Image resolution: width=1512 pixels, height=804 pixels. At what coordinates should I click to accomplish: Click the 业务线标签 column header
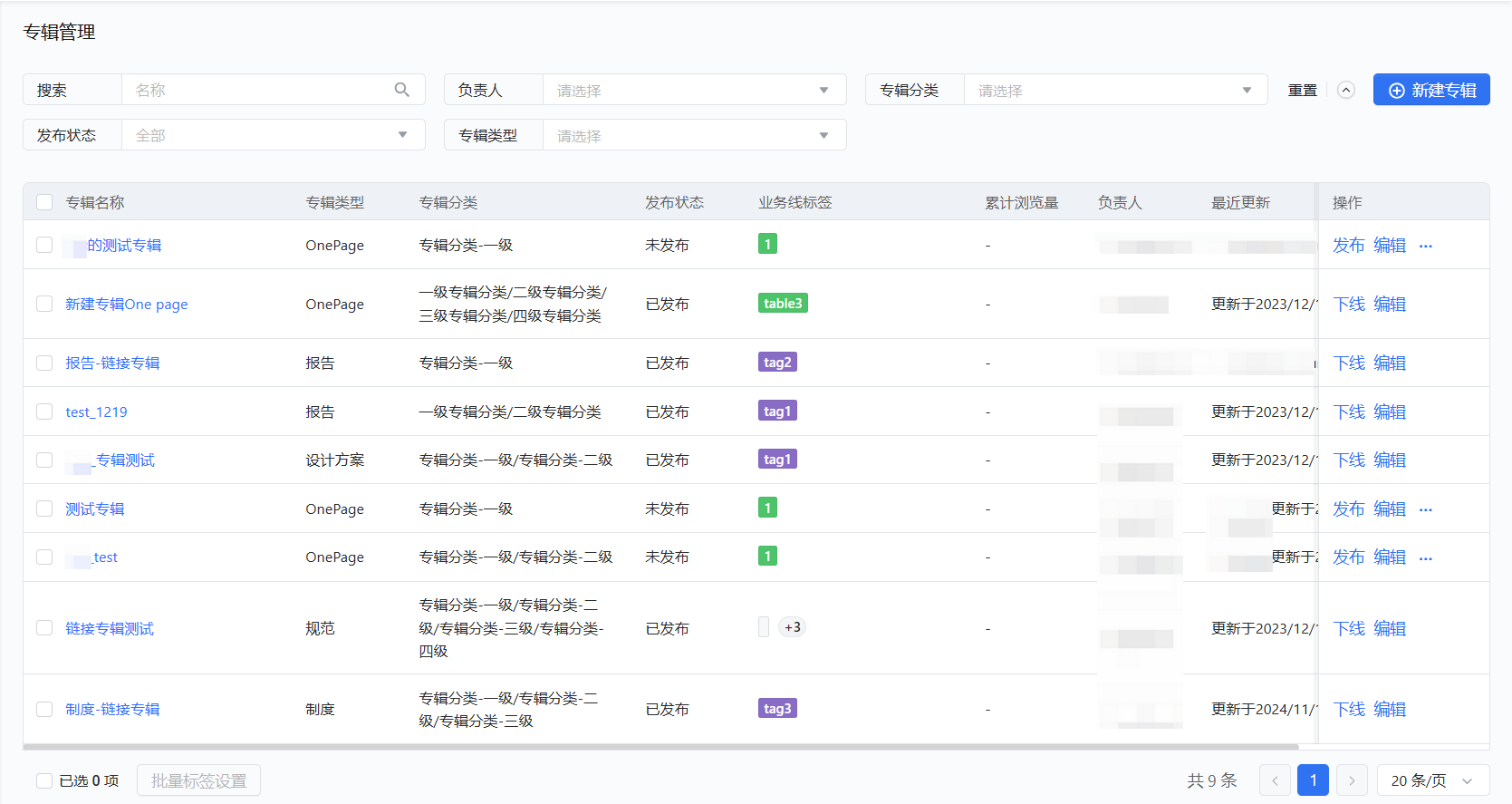795,202
